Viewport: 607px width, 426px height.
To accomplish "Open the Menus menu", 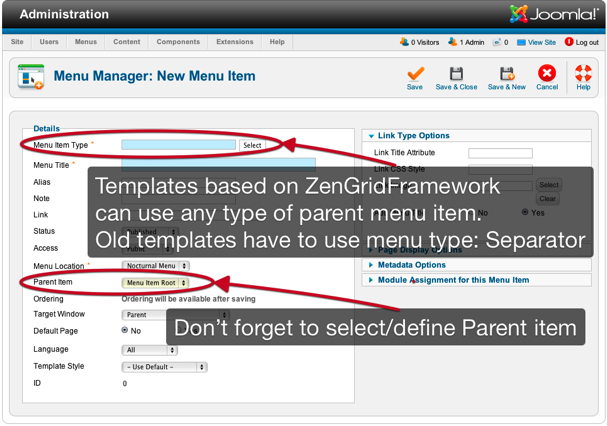I will pyautogui.click(x=86, y=42).
